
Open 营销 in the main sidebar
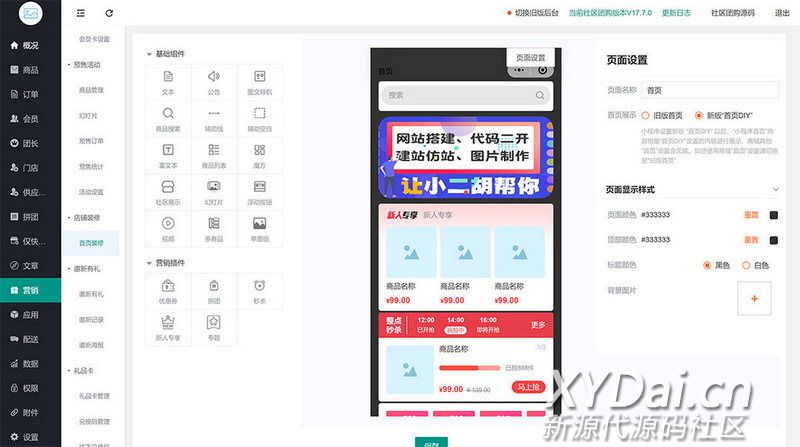pyautogui.click(x=31, y=290)
